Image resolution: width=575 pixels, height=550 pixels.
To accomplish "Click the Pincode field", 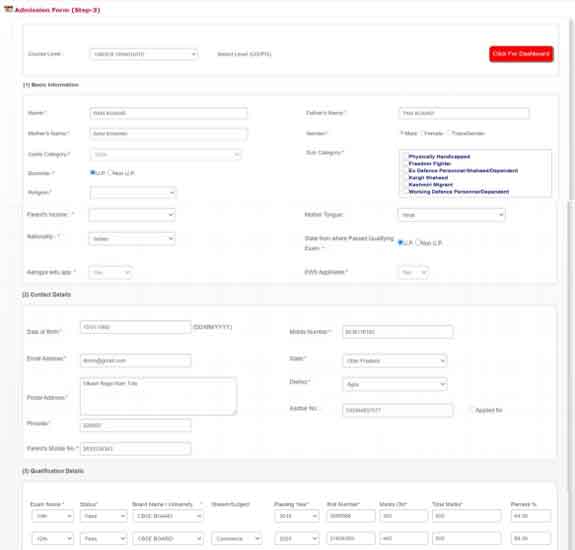I will 136,426.
